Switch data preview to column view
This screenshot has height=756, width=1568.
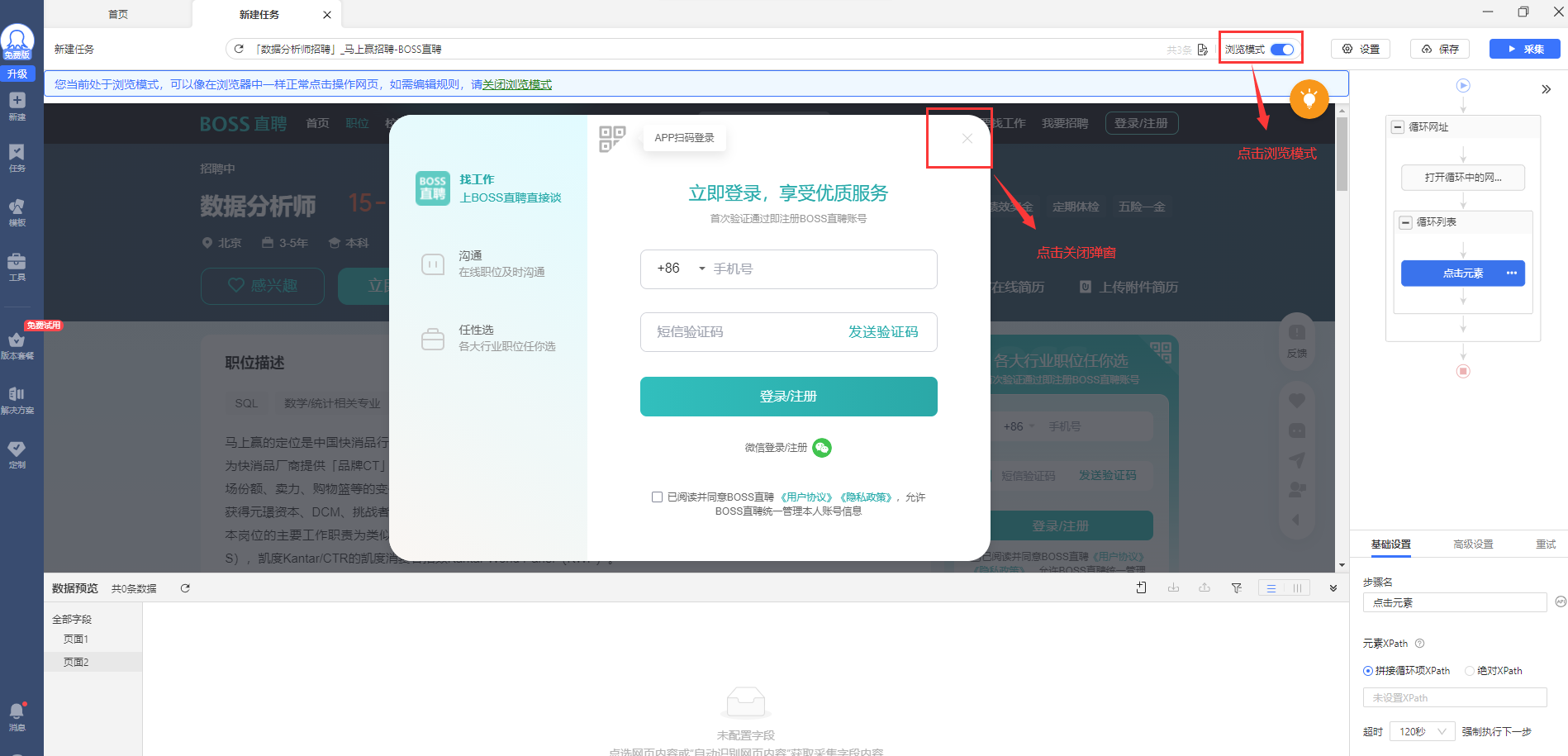[x=1297, y=588]
